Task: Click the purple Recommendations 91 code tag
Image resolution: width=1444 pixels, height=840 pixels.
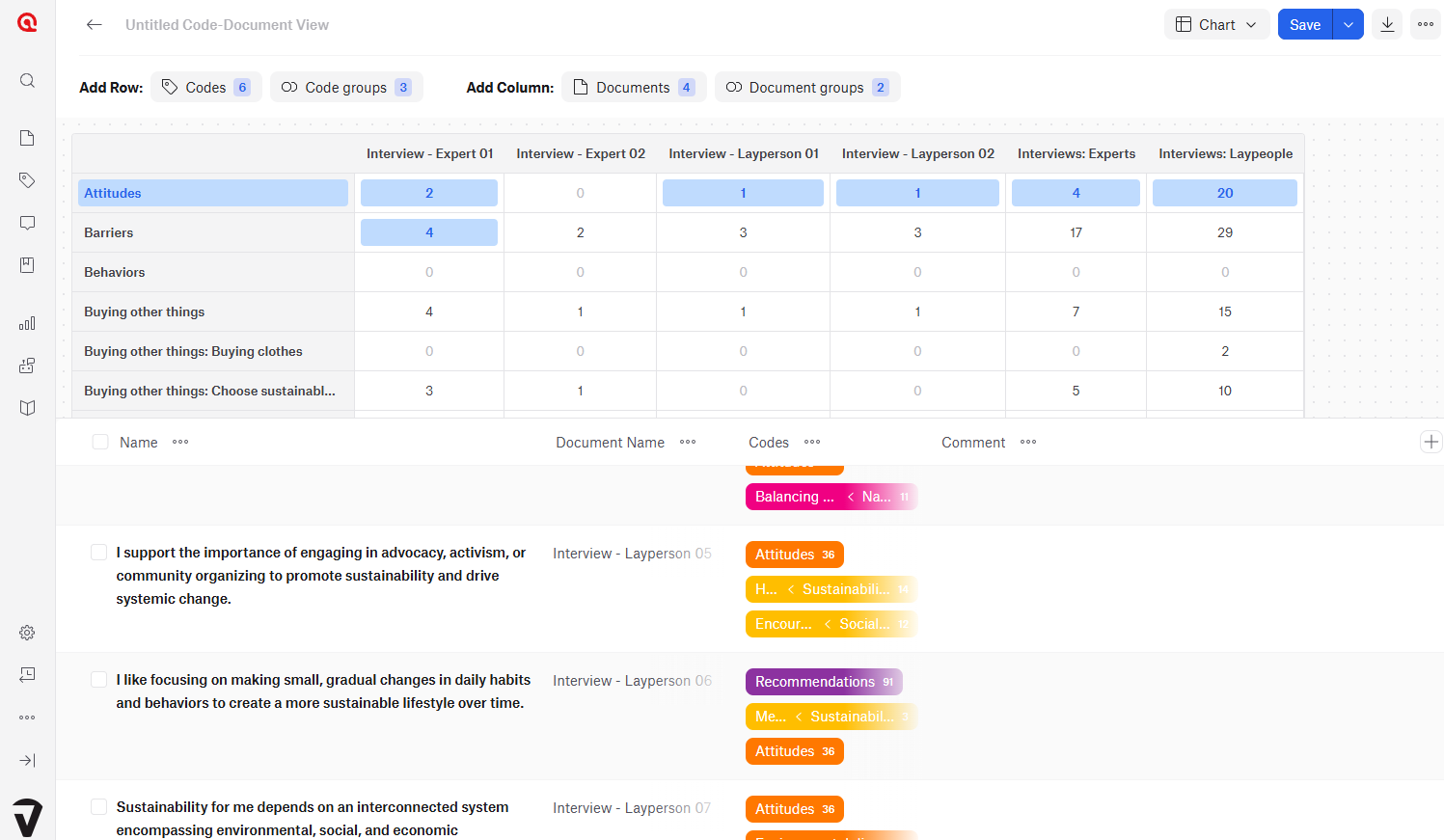Action: click(x=824, y=682)
